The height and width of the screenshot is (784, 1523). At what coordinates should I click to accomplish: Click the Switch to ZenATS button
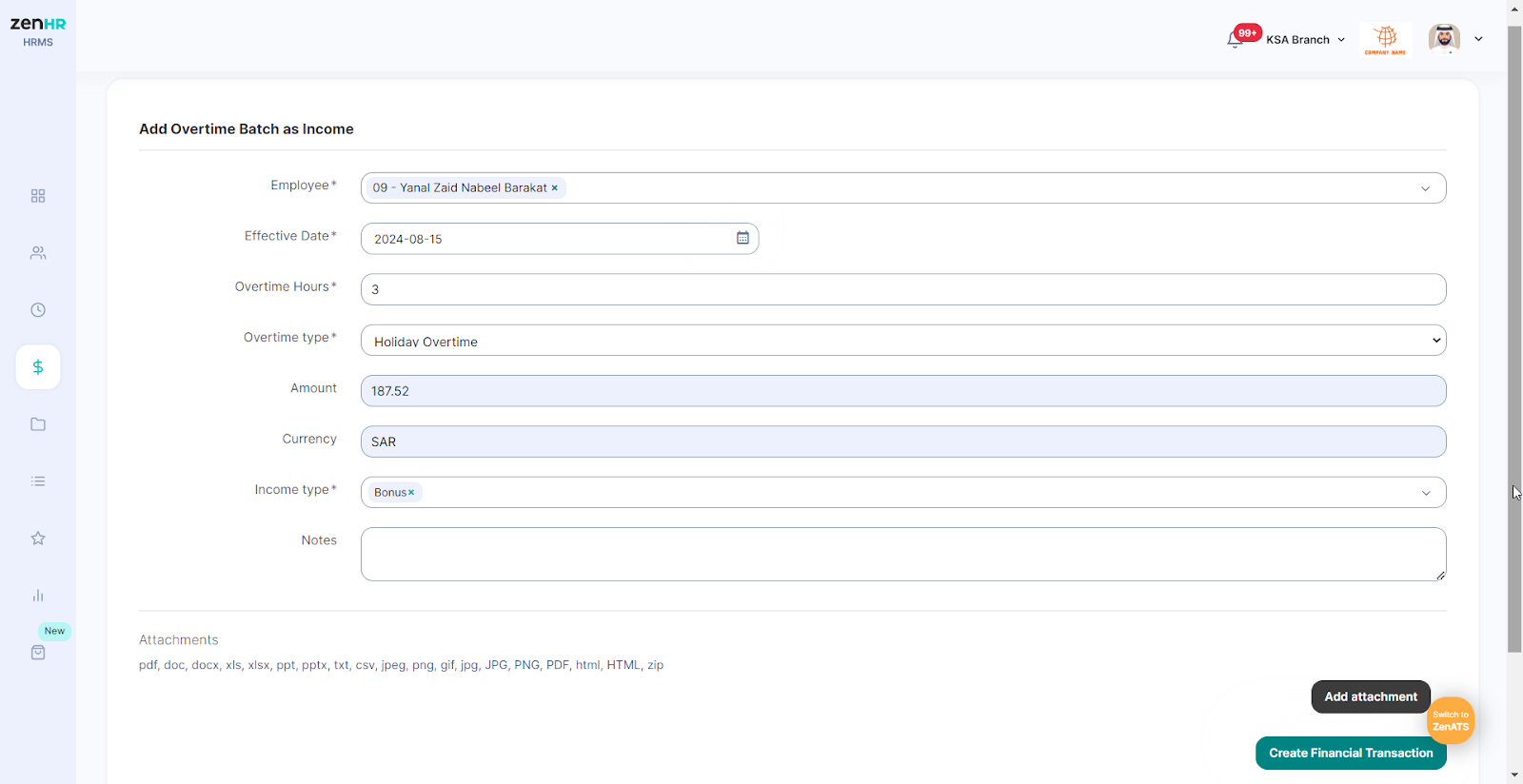1451,721
